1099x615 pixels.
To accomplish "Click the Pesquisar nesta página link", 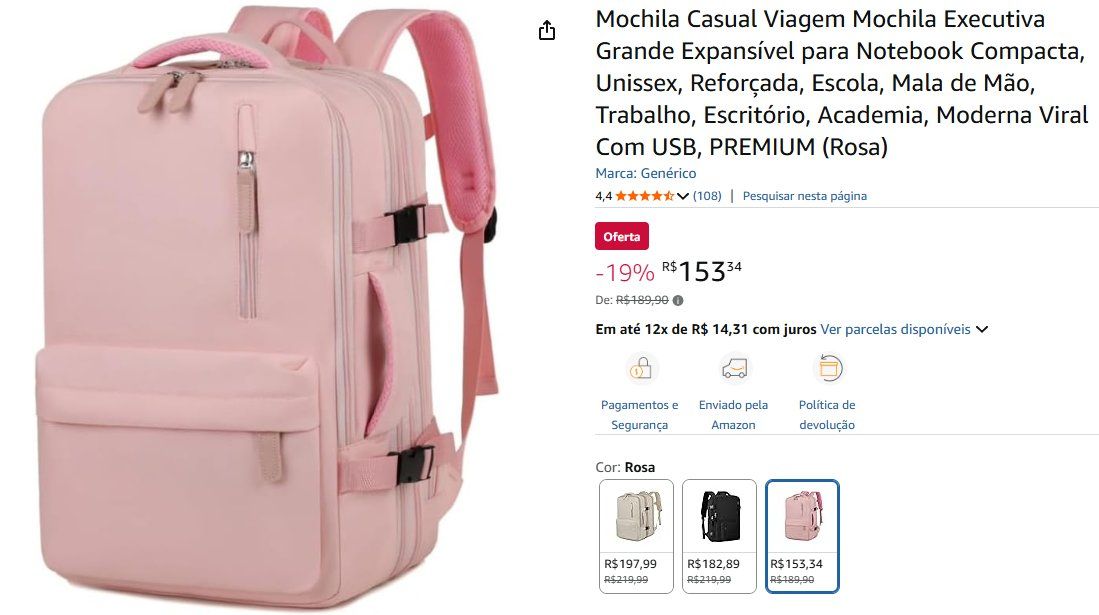I will (805, 196).
